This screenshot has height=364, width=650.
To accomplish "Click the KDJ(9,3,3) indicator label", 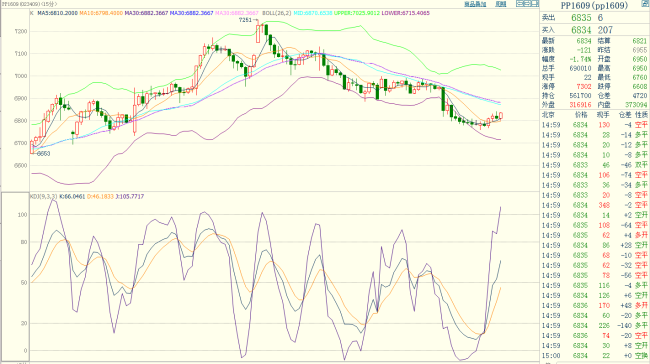I will coord(44,197).
